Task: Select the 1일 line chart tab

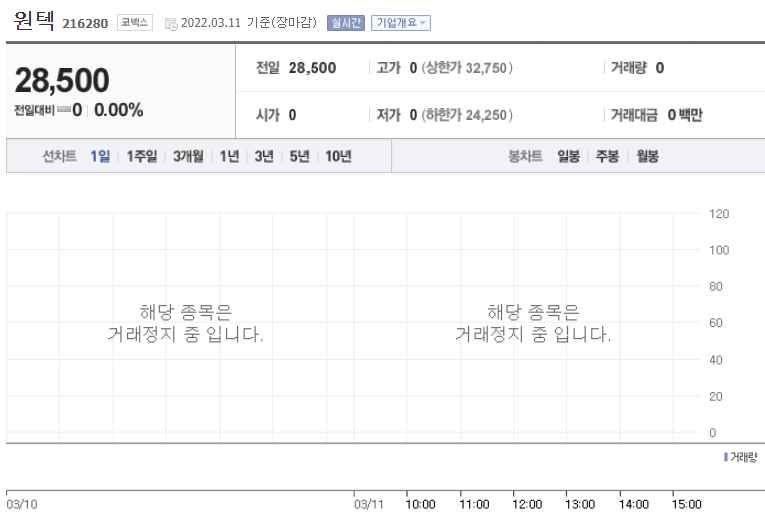Action: tap(100, 156)
